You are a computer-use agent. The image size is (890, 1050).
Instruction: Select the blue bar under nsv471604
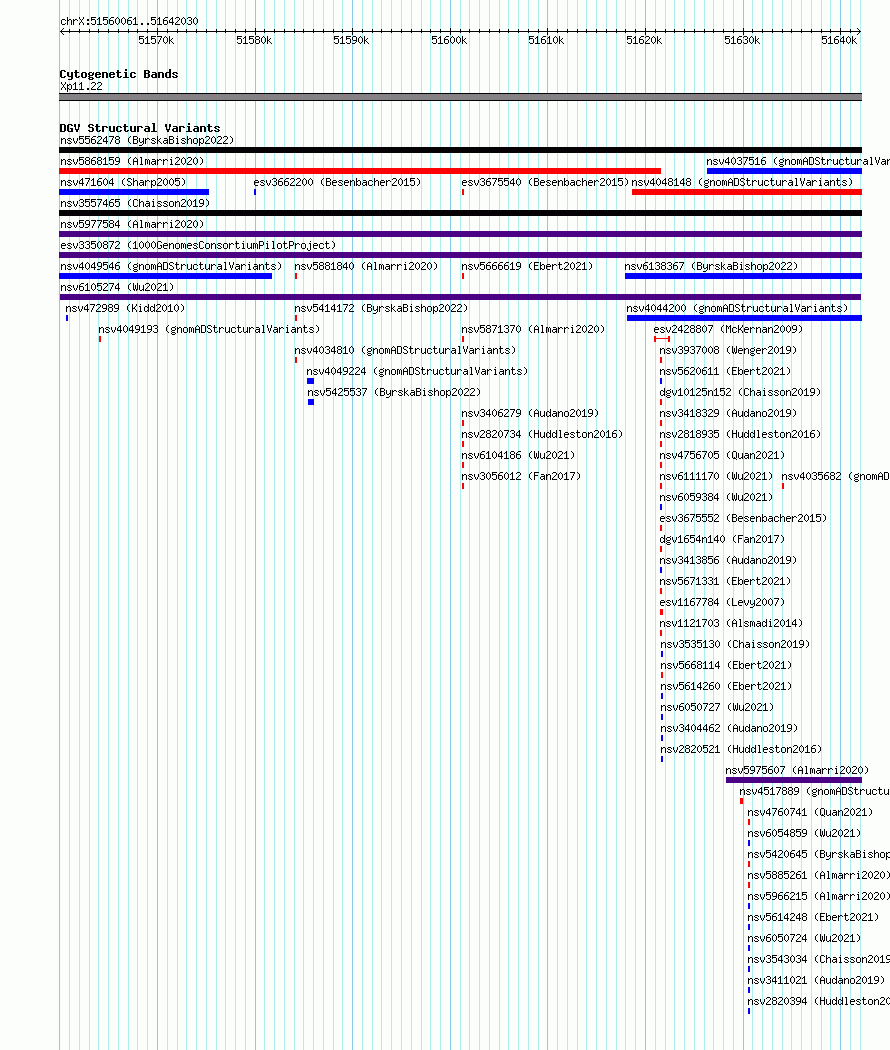pos(134,192)
